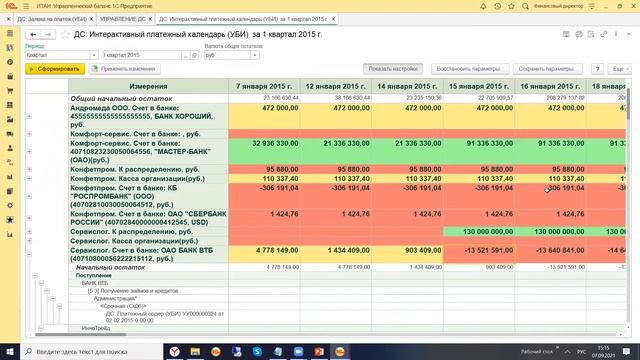This screenshot has width=640, height=360.
Task: Select the Платежный ордер УУ000000324 row
Action: point(149,317)
